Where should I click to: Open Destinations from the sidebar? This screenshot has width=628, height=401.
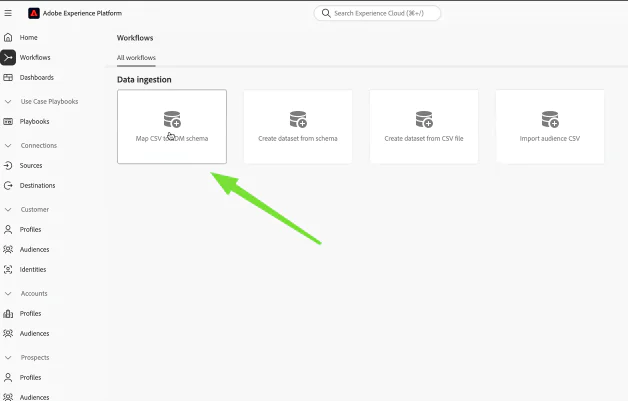[37, 185]
